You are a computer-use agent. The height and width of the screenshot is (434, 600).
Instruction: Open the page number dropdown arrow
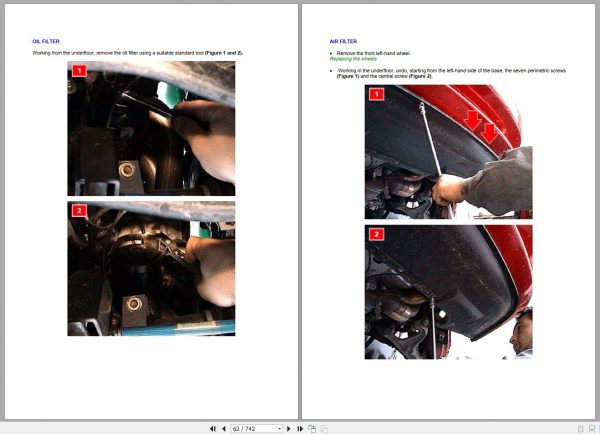[x=280, y=429]
